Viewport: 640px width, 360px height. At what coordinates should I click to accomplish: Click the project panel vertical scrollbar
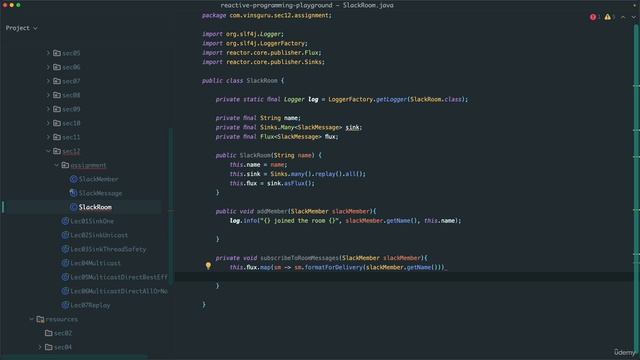[171, 206]
